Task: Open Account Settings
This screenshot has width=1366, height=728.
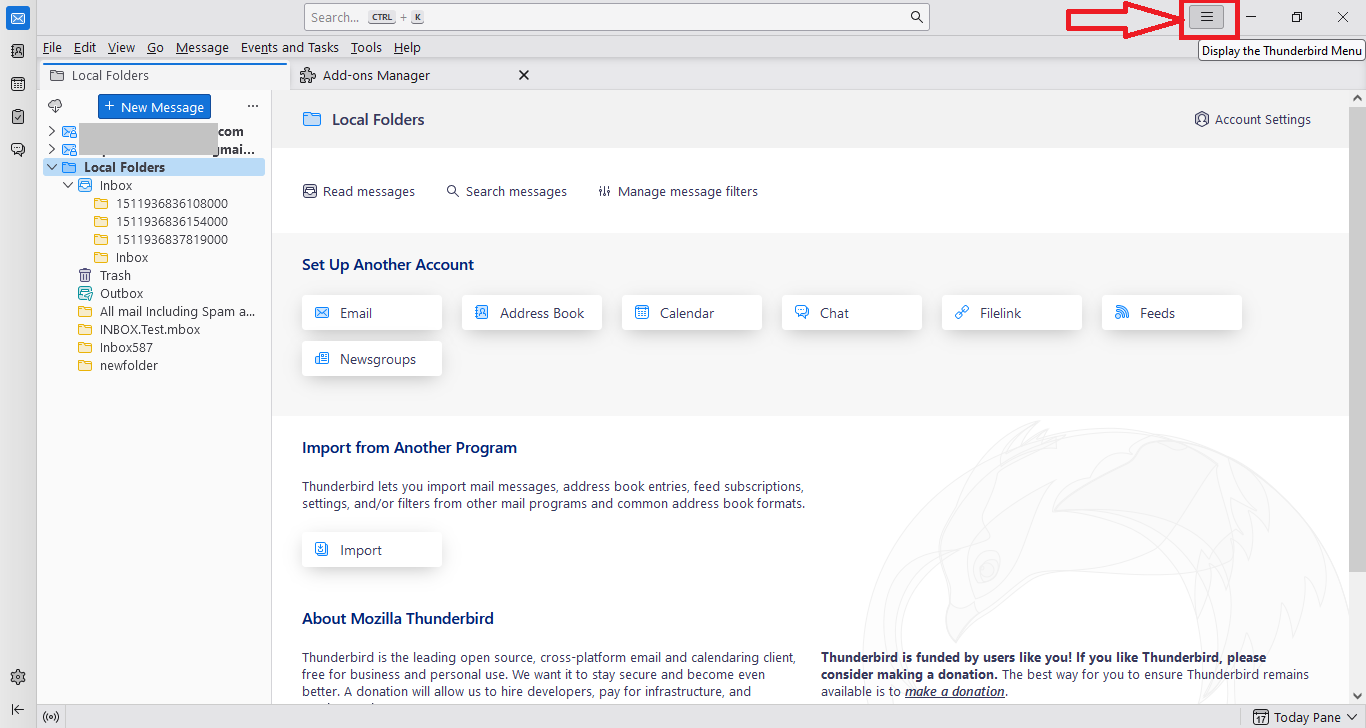Action: [x=1252, y=119]
